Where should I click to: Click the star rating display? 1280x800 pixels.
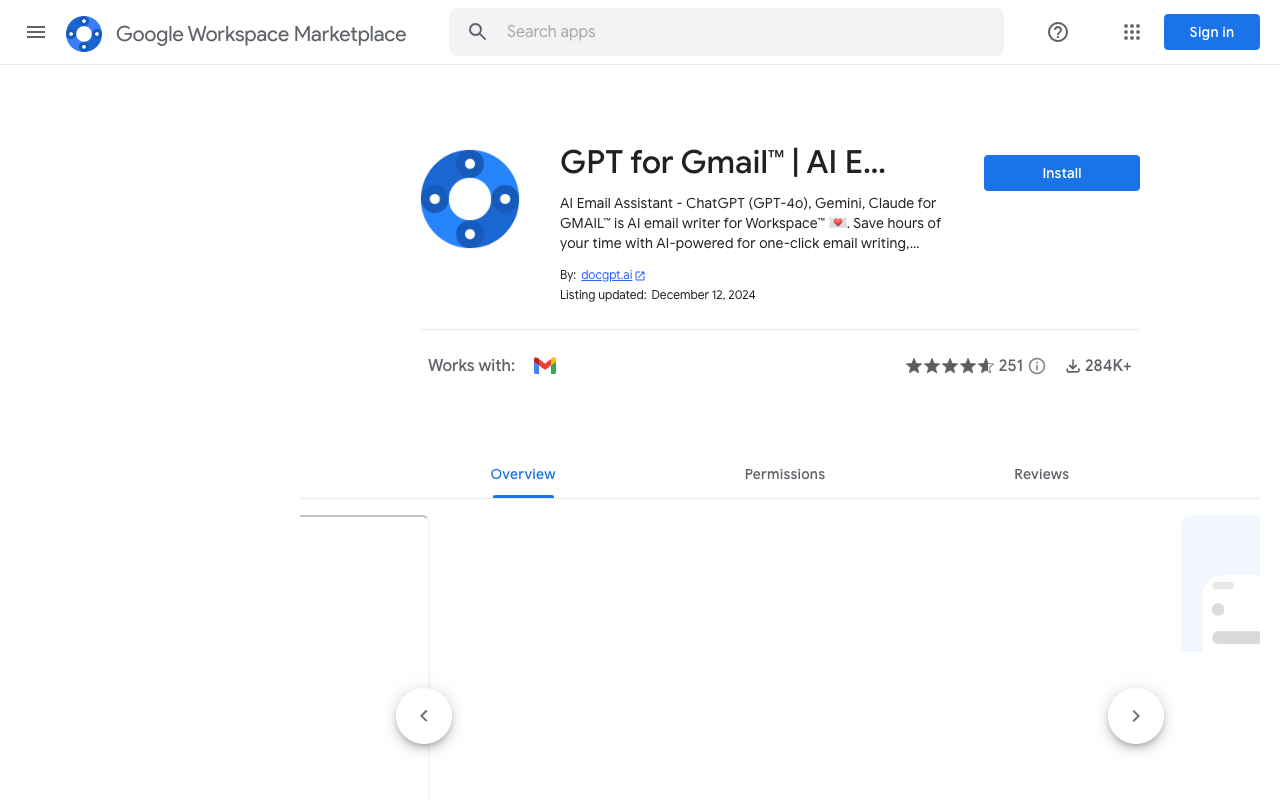tap(950, 366)
